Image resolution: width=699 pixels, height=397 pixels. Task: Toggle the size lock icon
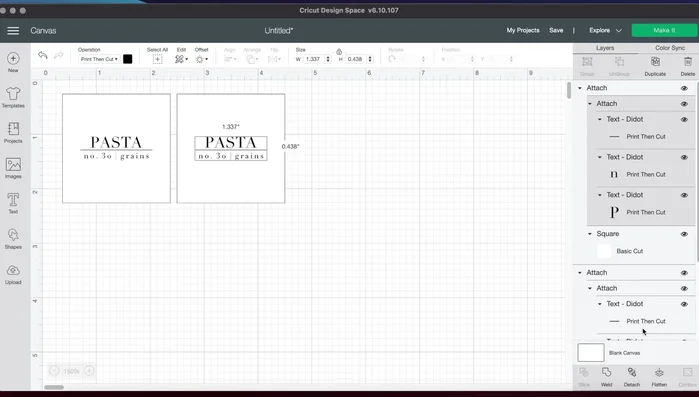click(339, 52)
